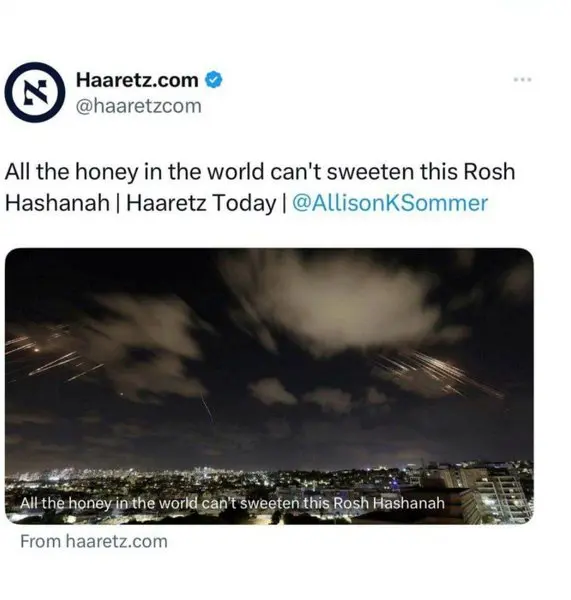Click the light streaks on the photo's left side
571x600 pixels.
click(x=52, y=358)
